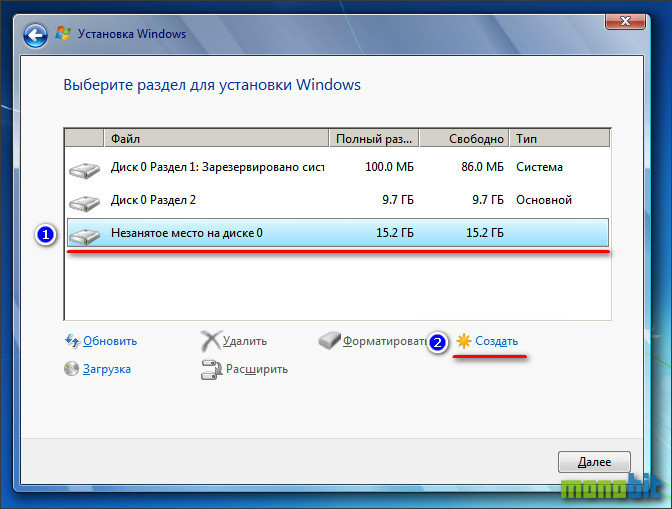Click the 86.0 МБ free space cell
Image resolution: width=672 pixels, height=509 pixels.
point(482,167)
